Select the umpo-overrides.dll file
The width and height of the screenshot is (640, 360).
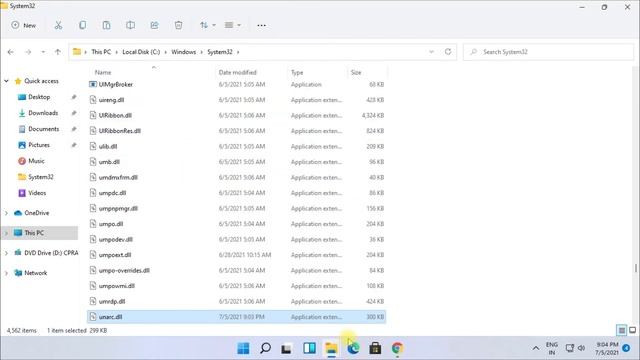point(237,271)
